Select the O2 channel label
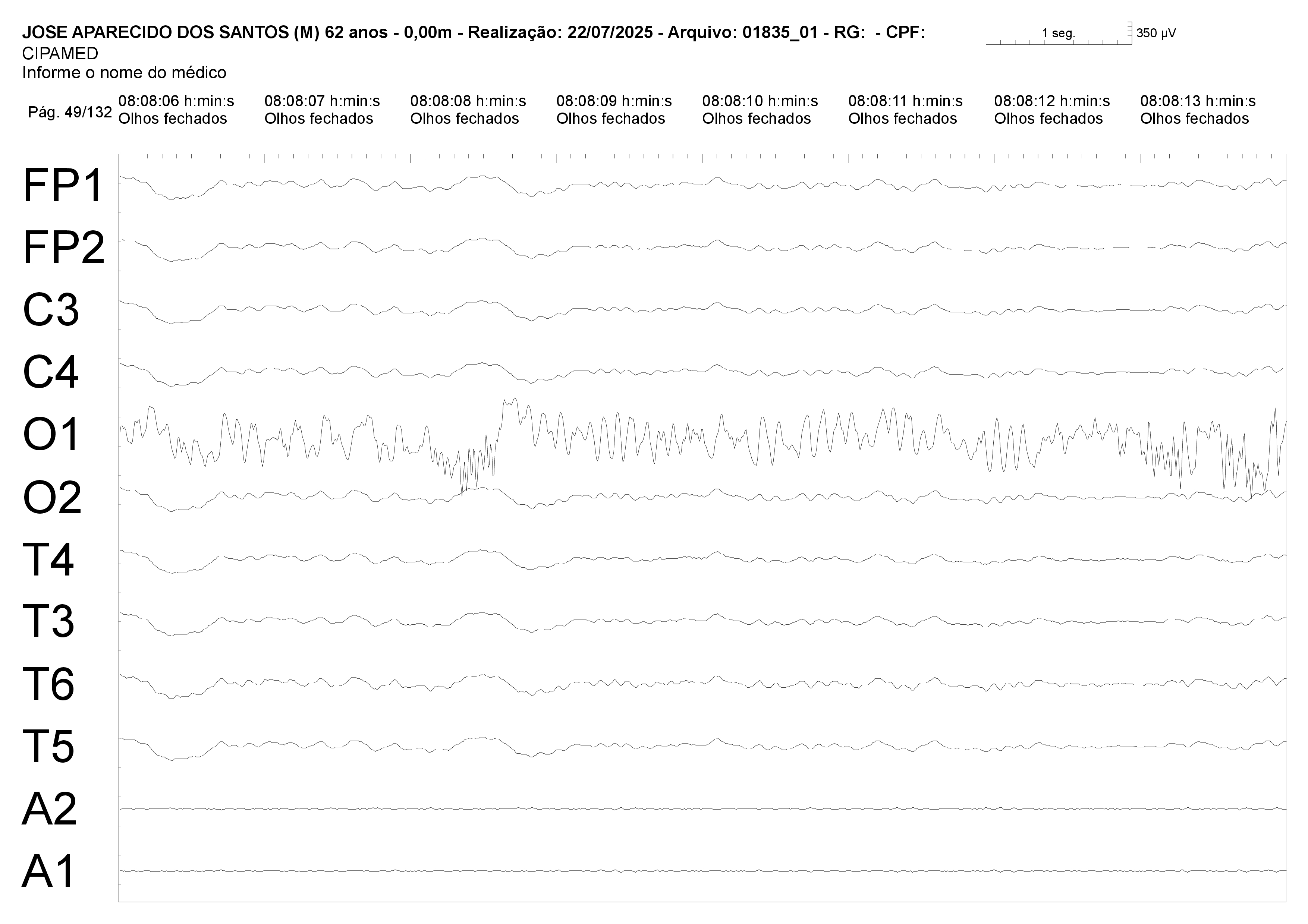 tap(52, 497)
